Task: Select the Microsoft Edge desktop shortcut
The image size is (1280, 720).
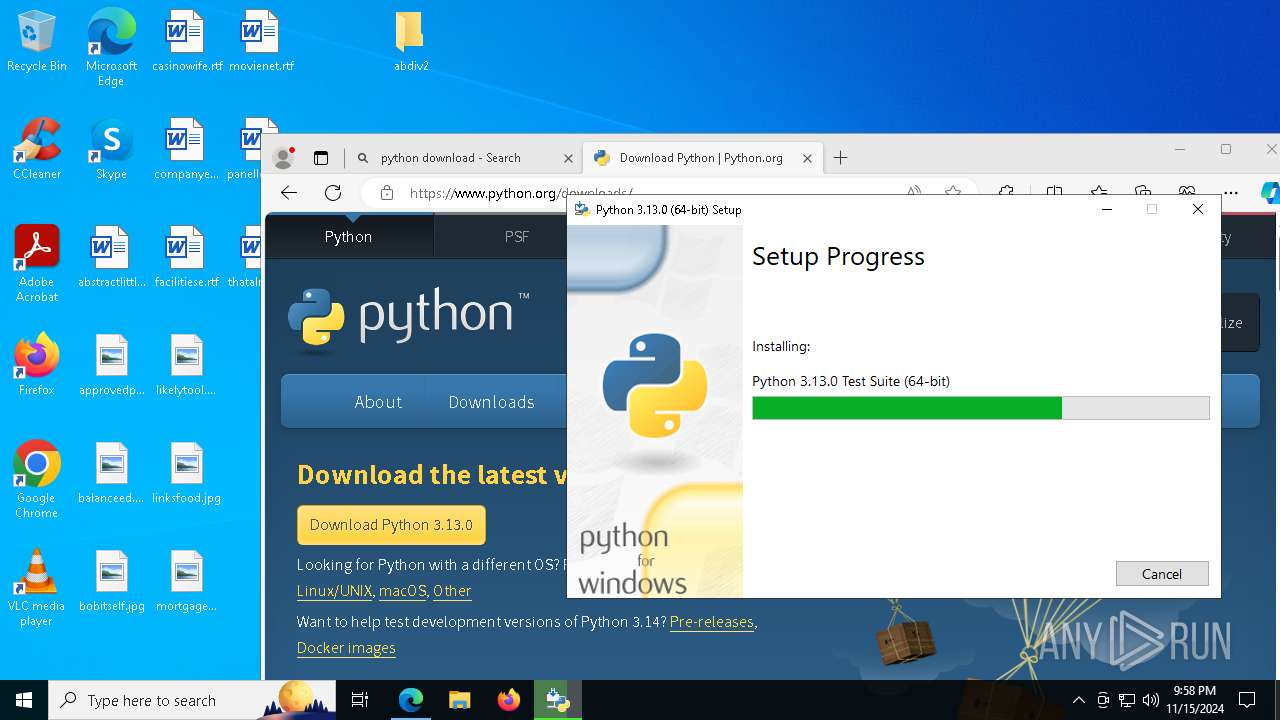Action: pyautogui.click(x=111, y=47)
